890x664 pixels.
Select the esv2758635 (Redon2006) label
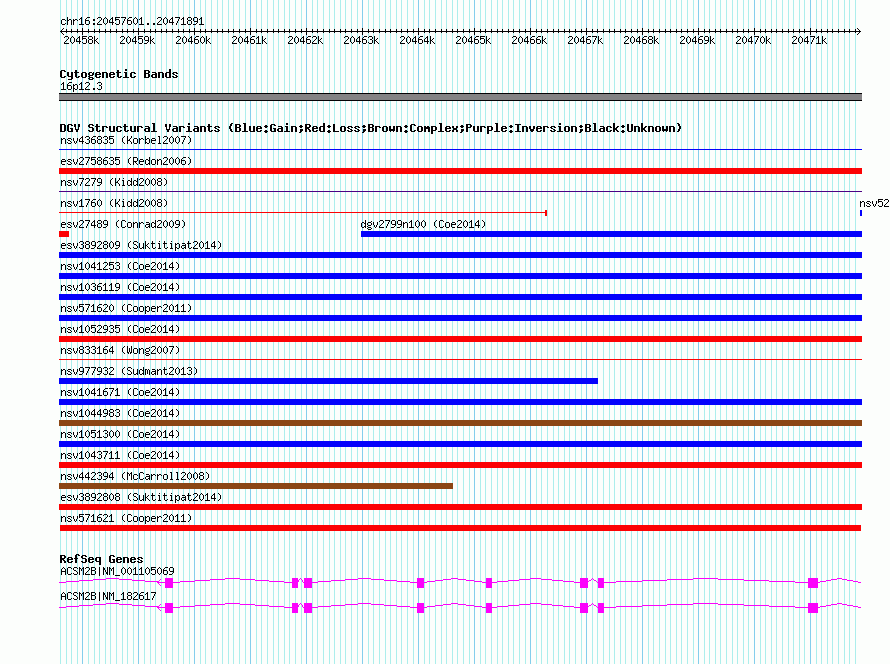click(126, 161)
